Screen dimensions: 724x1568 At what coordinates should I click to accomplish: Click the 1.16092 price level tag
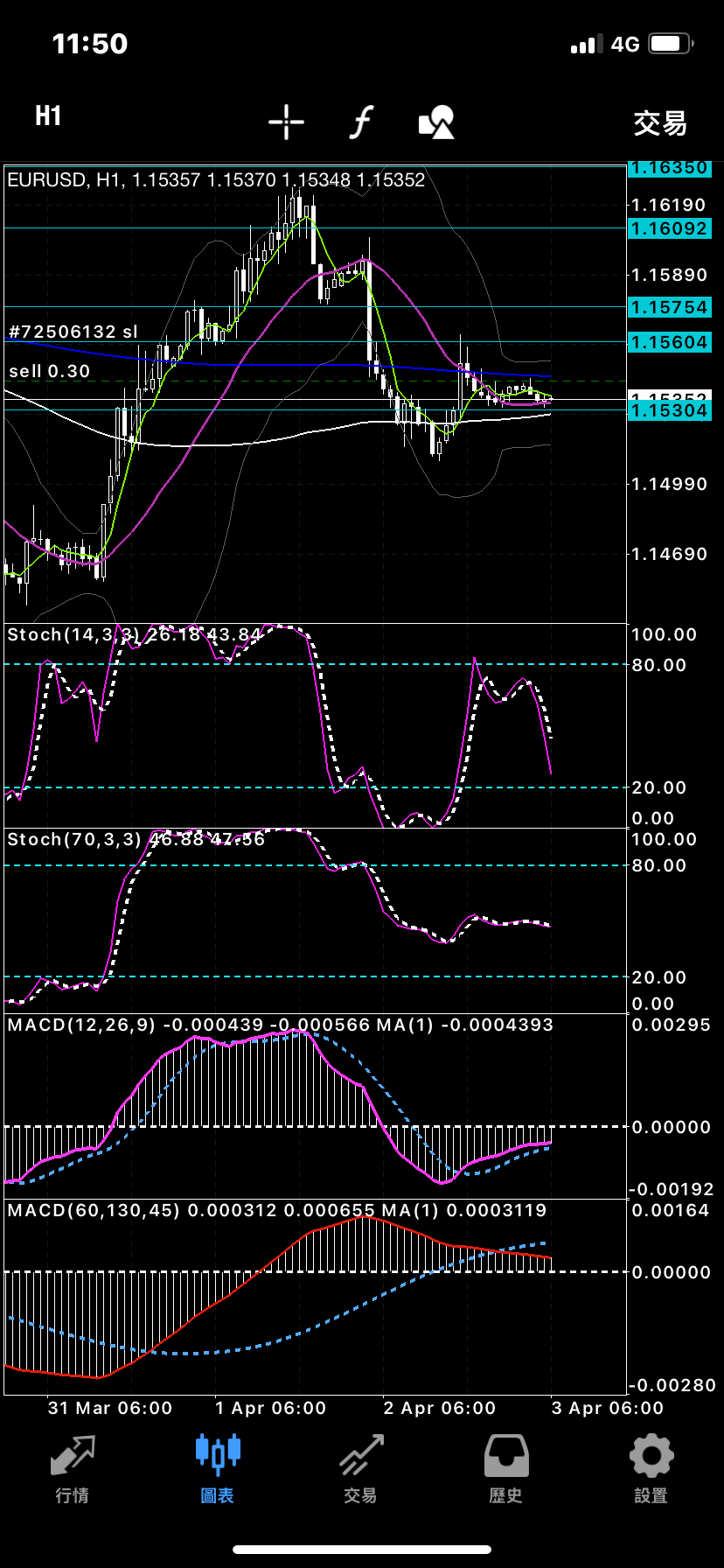click(x=669, y=228)
